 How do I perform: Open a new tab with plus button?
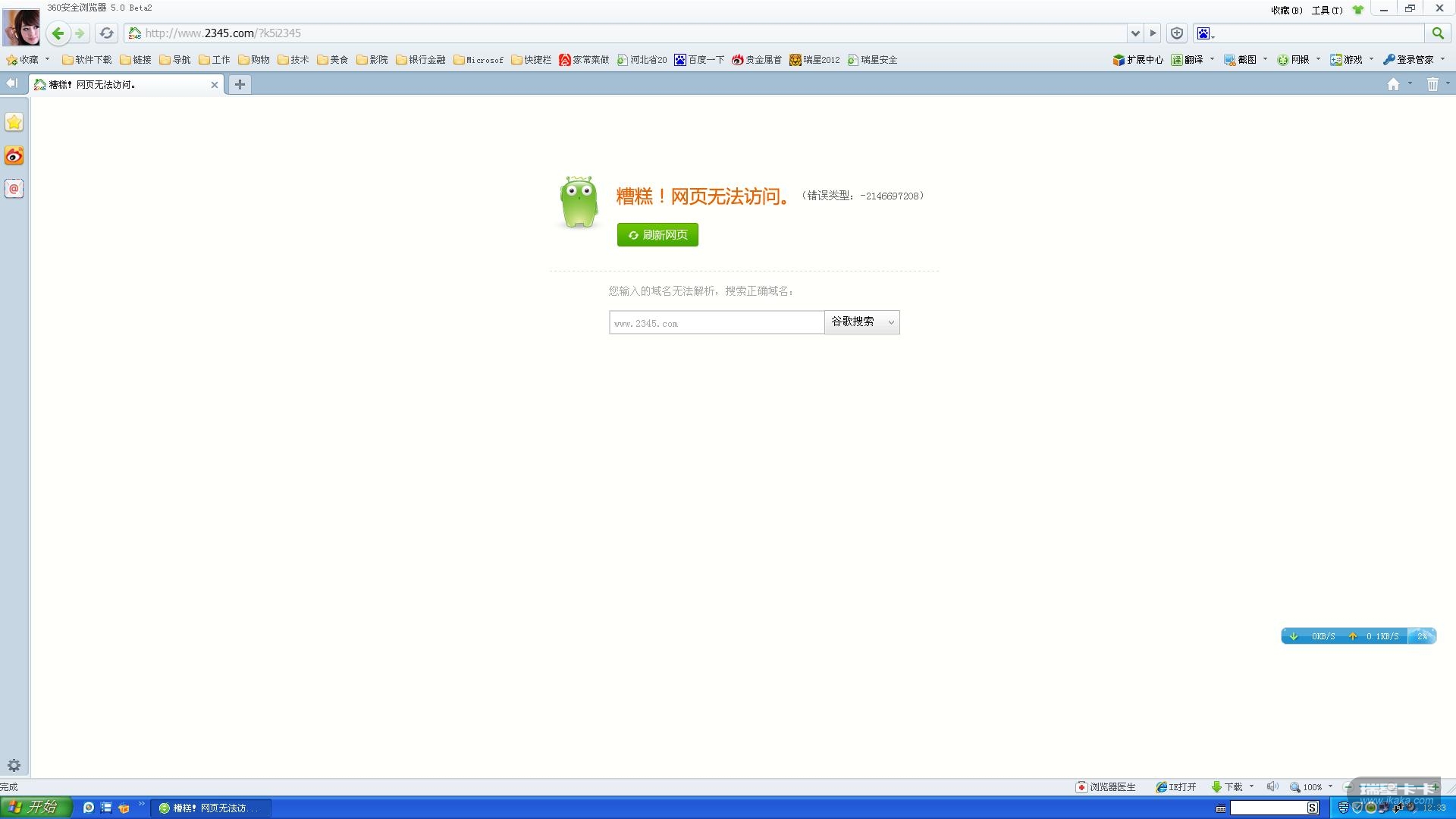[240, 84]
